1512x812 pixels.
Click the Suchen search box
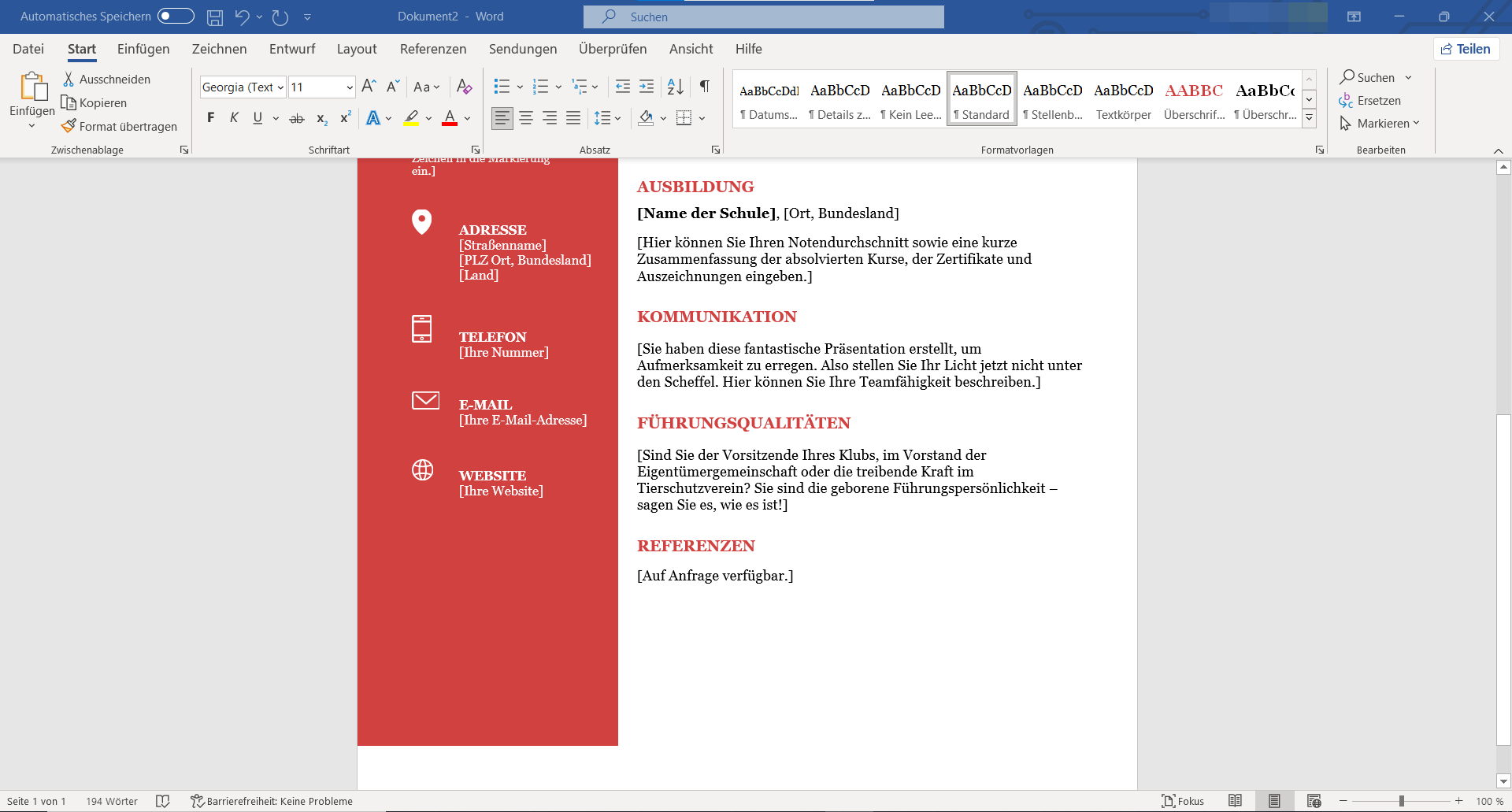(x=764, y=17)
